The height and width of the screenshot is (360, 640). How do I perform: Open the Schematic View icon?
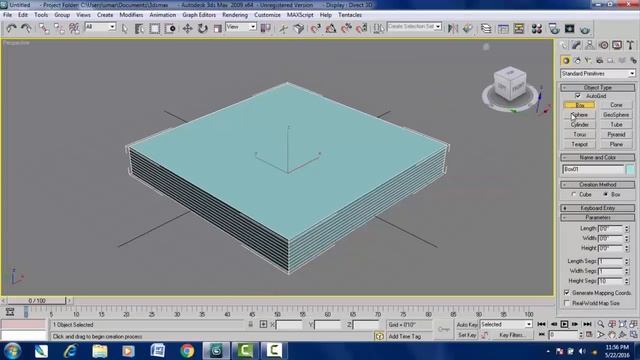[x=519, y=29]
